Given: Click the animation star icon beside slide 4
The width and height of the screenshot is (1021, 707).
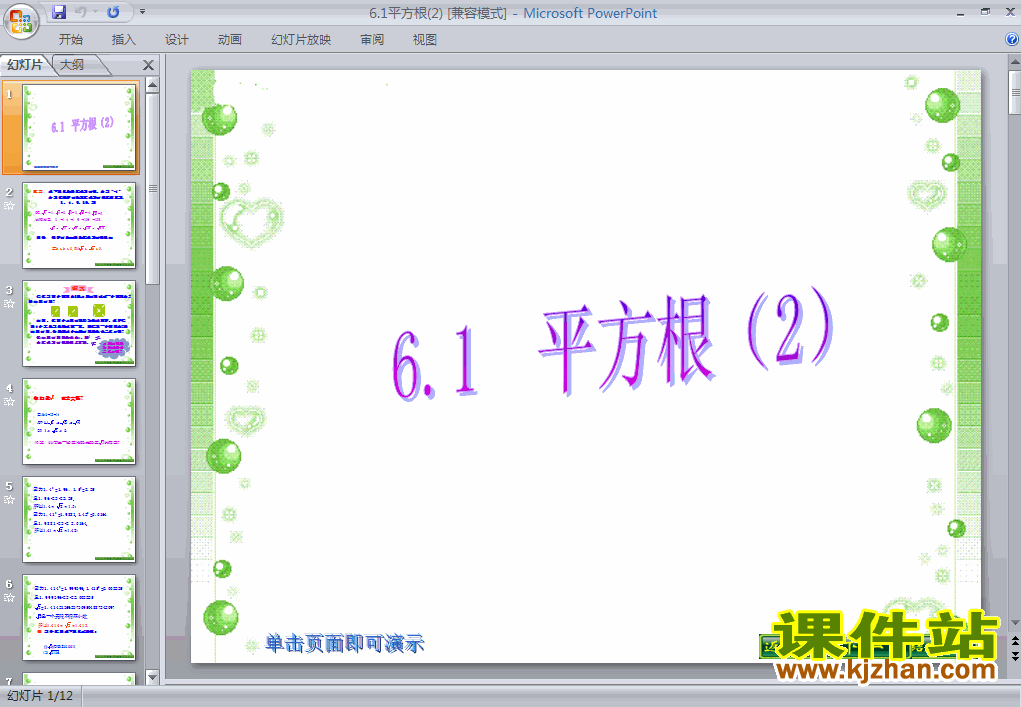Looking at the screenshot, I should click(9, 402).
